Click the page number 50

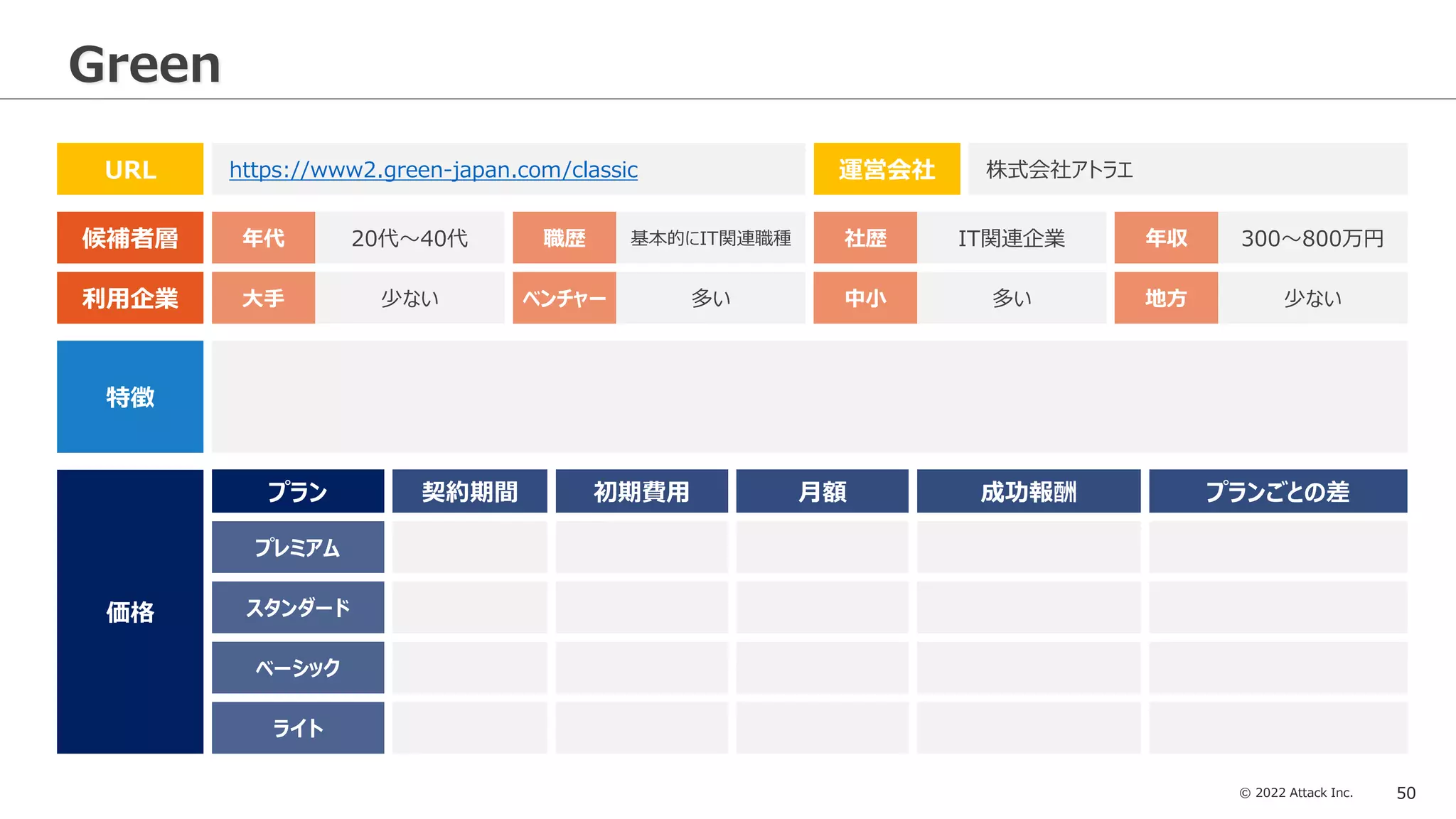coord(1406,793)
